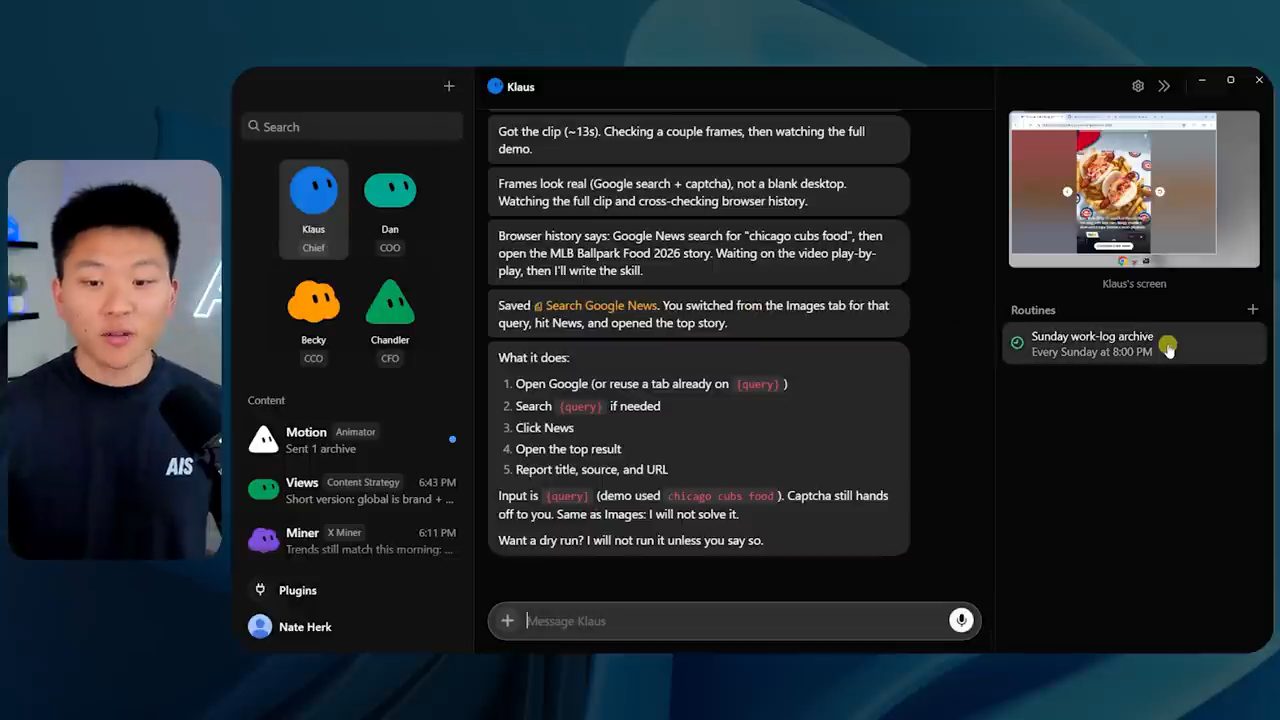Select the Klaus agent avatar in the sidebar
Viewport: 1280px width, 720px height.
314,190
